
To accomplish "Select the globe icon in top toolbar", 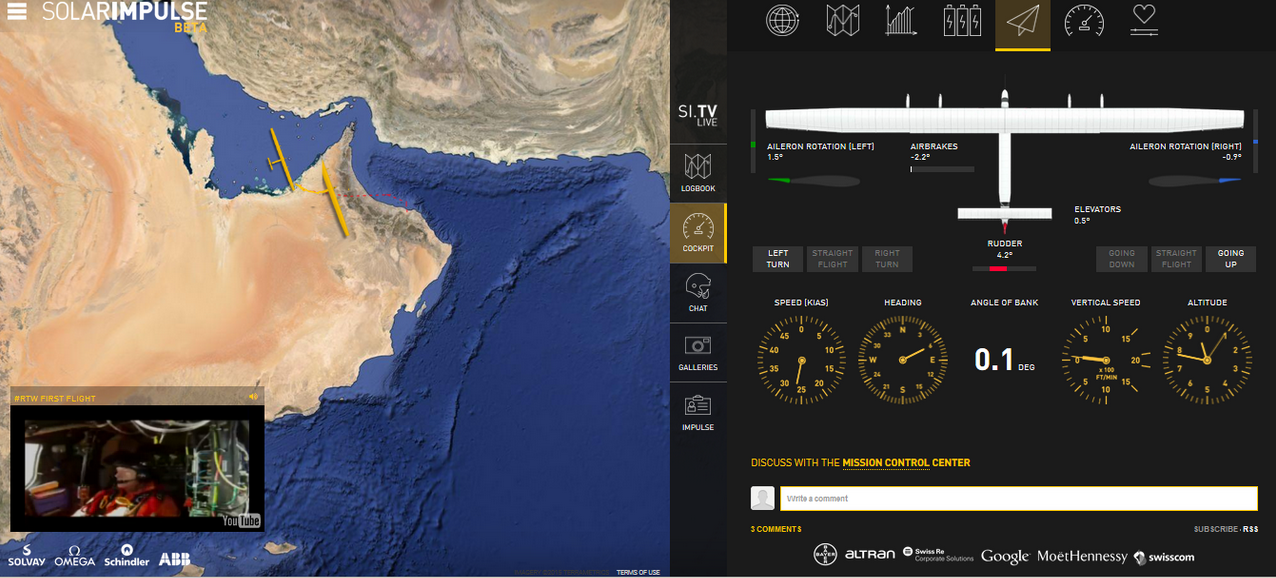I will 782,21.
